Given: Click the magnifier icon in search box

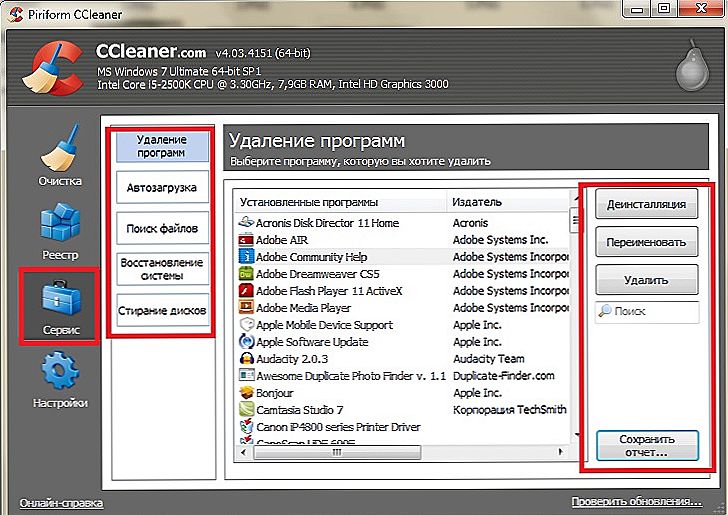Looking at the screenshot, I should pos(604,311).
